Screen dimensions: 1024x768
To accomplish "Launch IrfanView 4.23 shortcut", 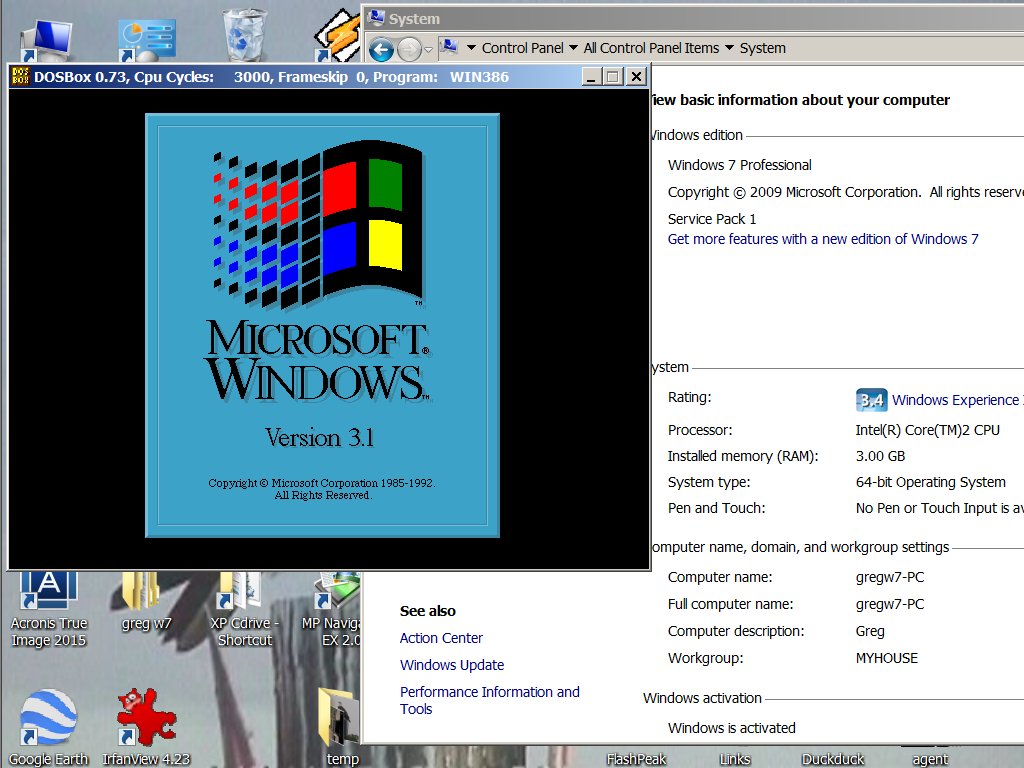I will point(145,717).
